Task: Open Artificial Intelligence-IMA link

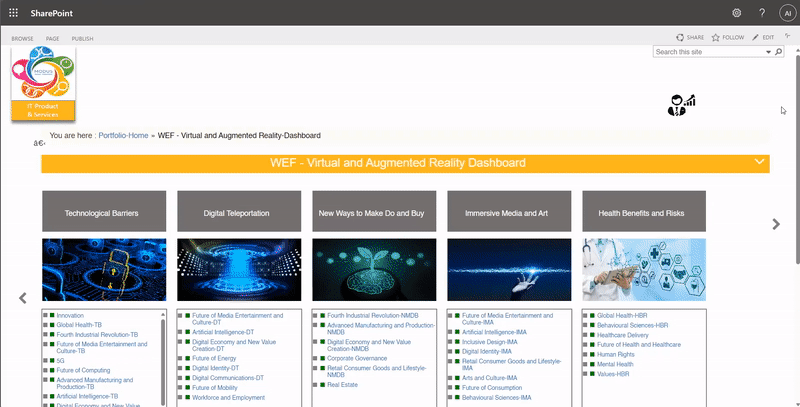Action: [x=494, y=332]
